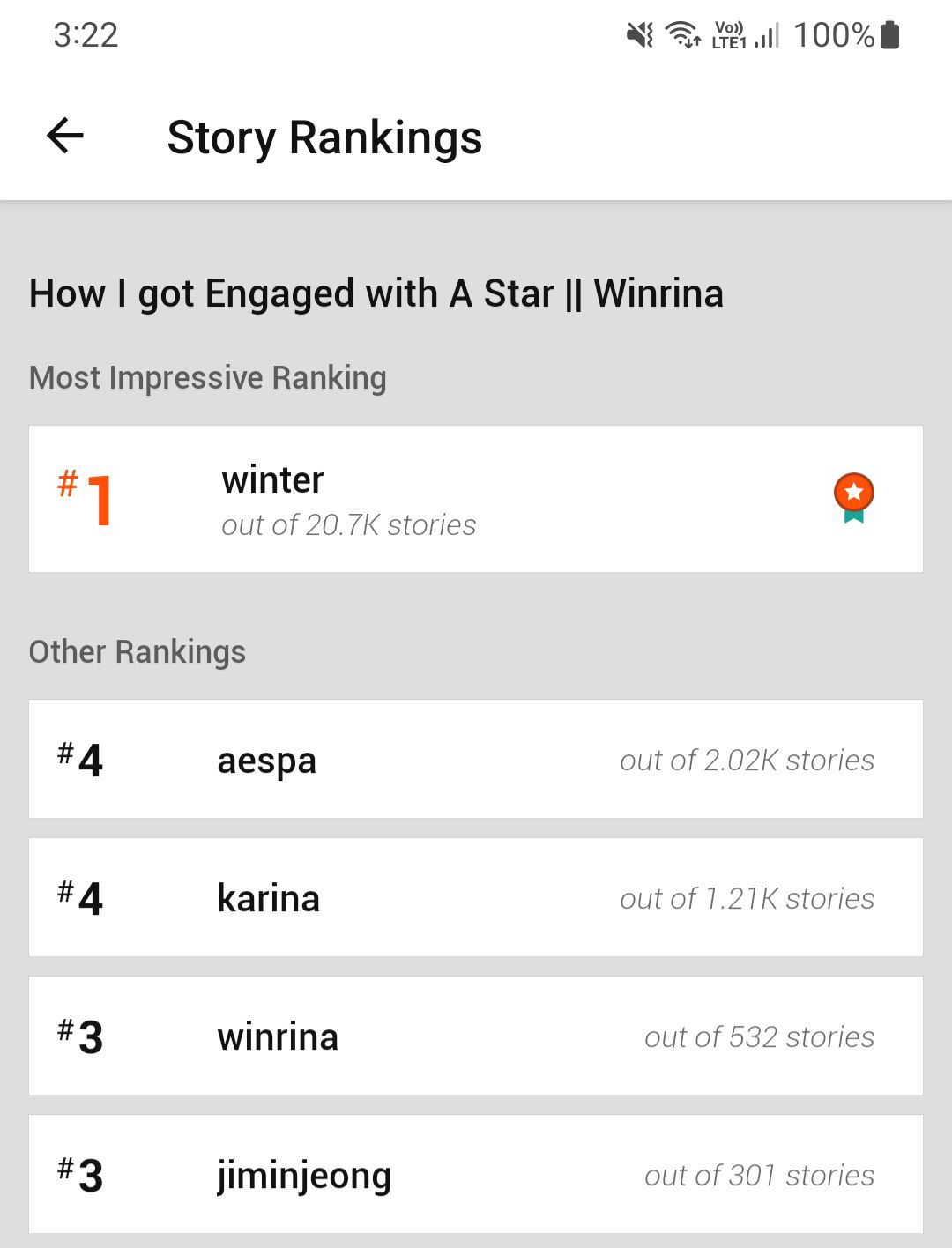Tap the battery icon

tap(890, 35)
